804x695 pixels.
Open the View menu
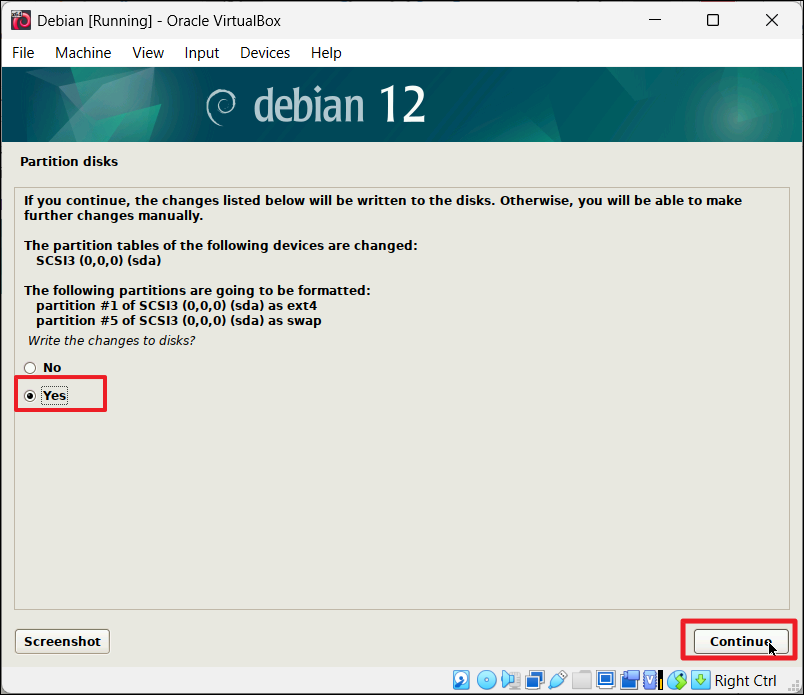point(148,53)
